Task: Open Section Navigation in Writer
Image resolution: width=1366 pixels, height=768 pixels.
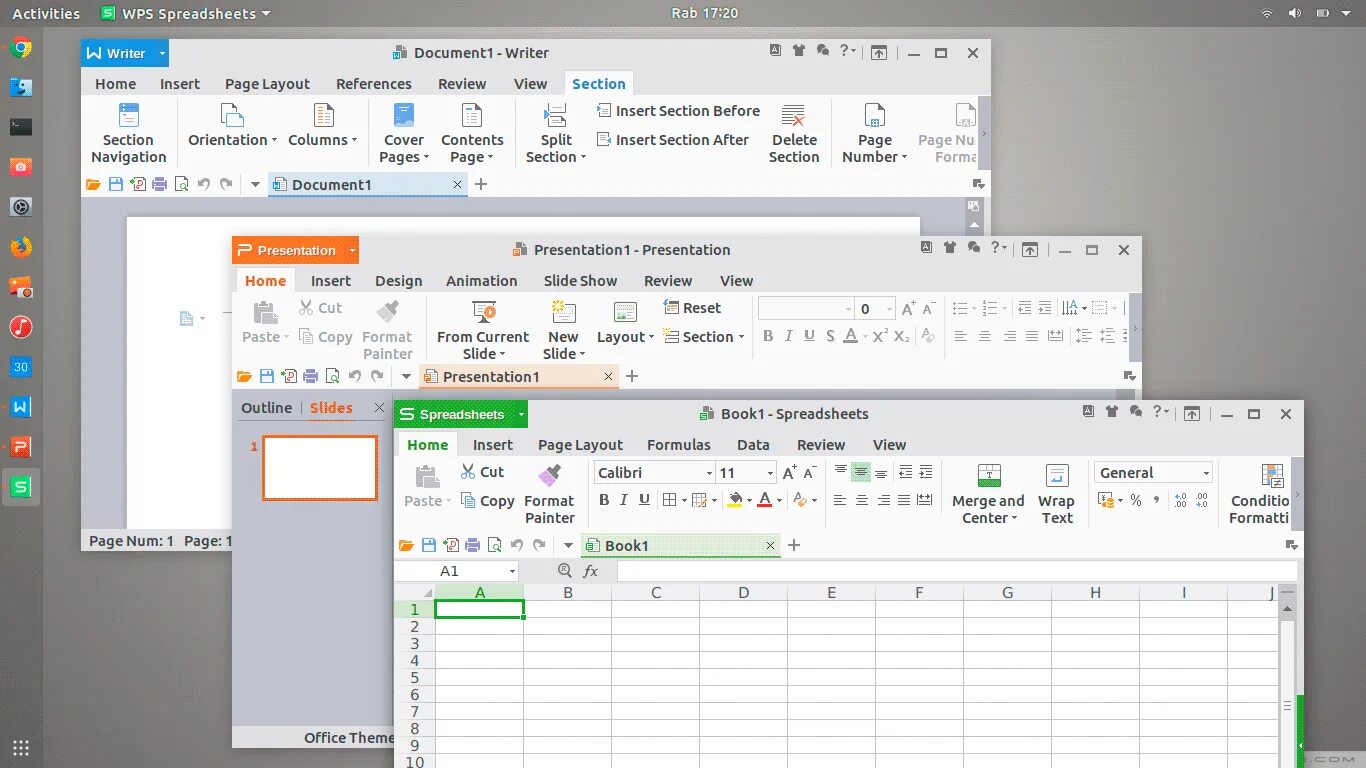Action: pyautogui.click(x=128, y=132)
